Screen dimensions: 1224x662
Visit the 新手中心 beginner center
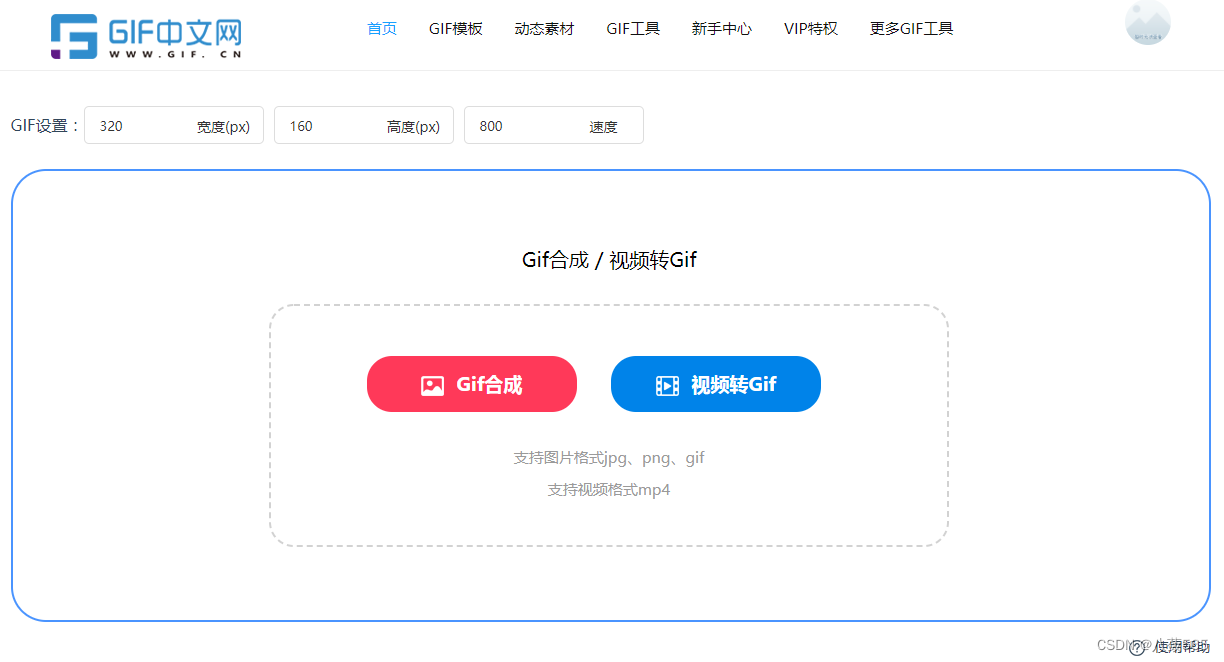(x=721, y=29)
